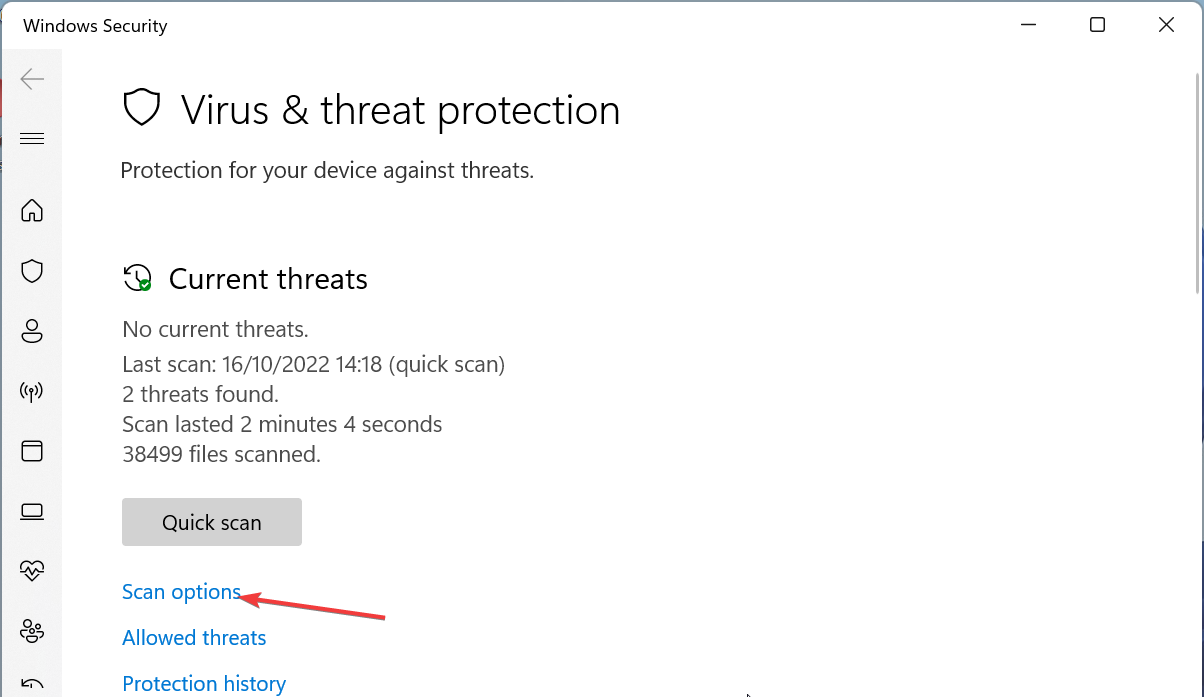Minimize the Windows Security window
This screenshot has height=697, width=1204.
tap(1028, 24)
